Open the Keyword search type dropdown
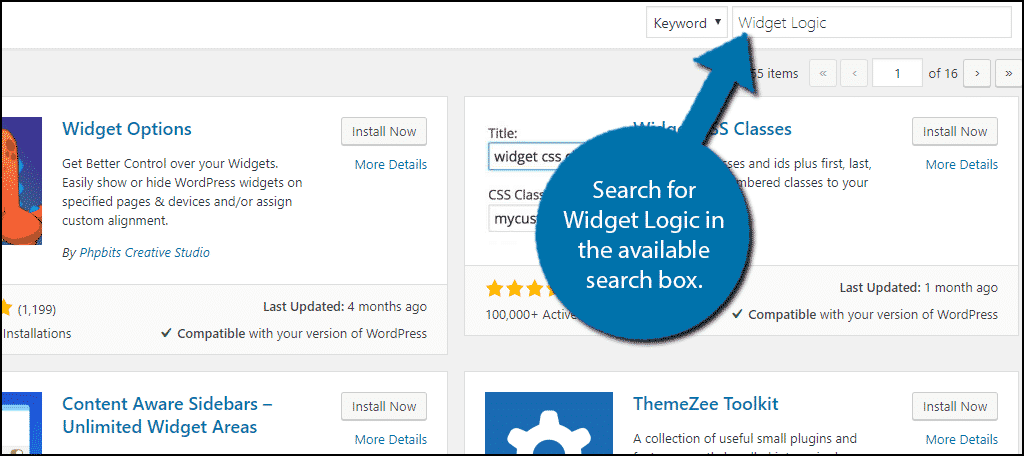The image size is (1024, 456). point(686,23)
